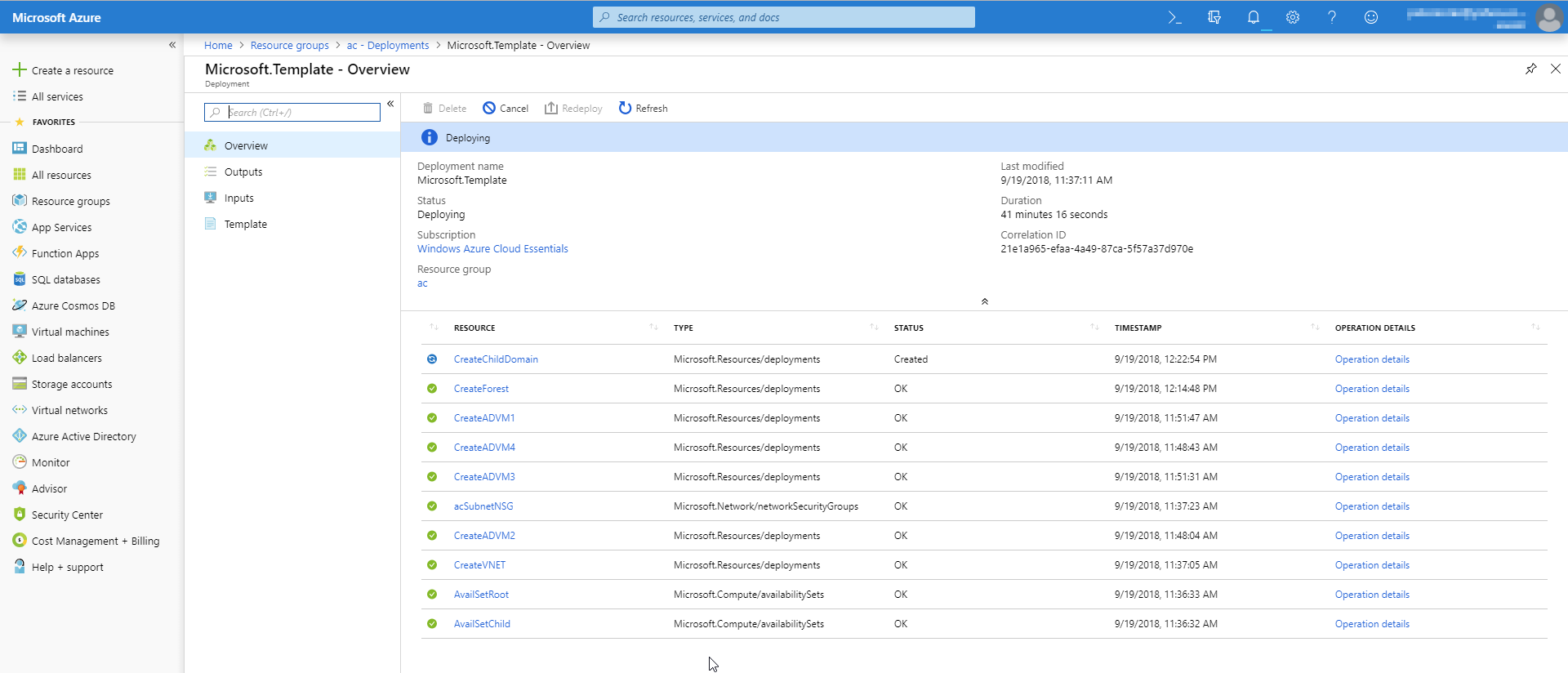Viewport: 1568px width, 673px height.
Task: Open Security Center in sidebar
Action: 67,515
